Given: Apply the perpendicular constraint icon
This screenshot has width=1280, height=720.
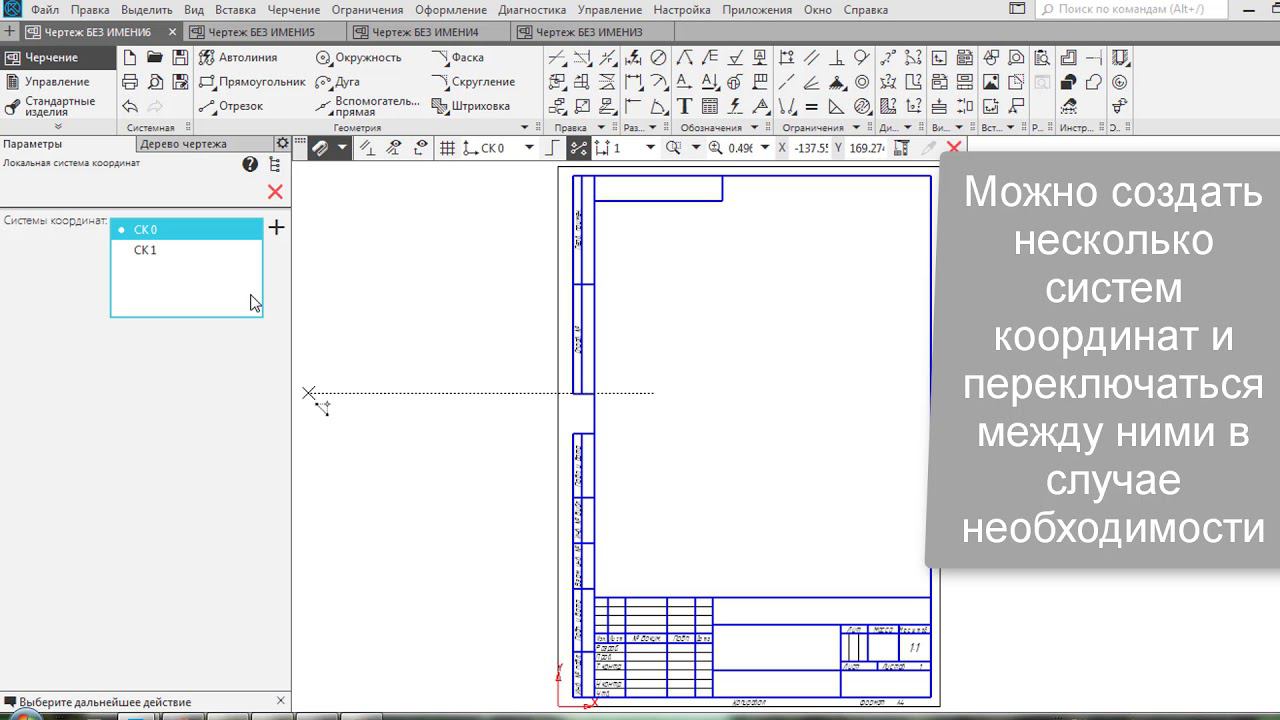Looking at the screenshot, I should tap(836, 58).
